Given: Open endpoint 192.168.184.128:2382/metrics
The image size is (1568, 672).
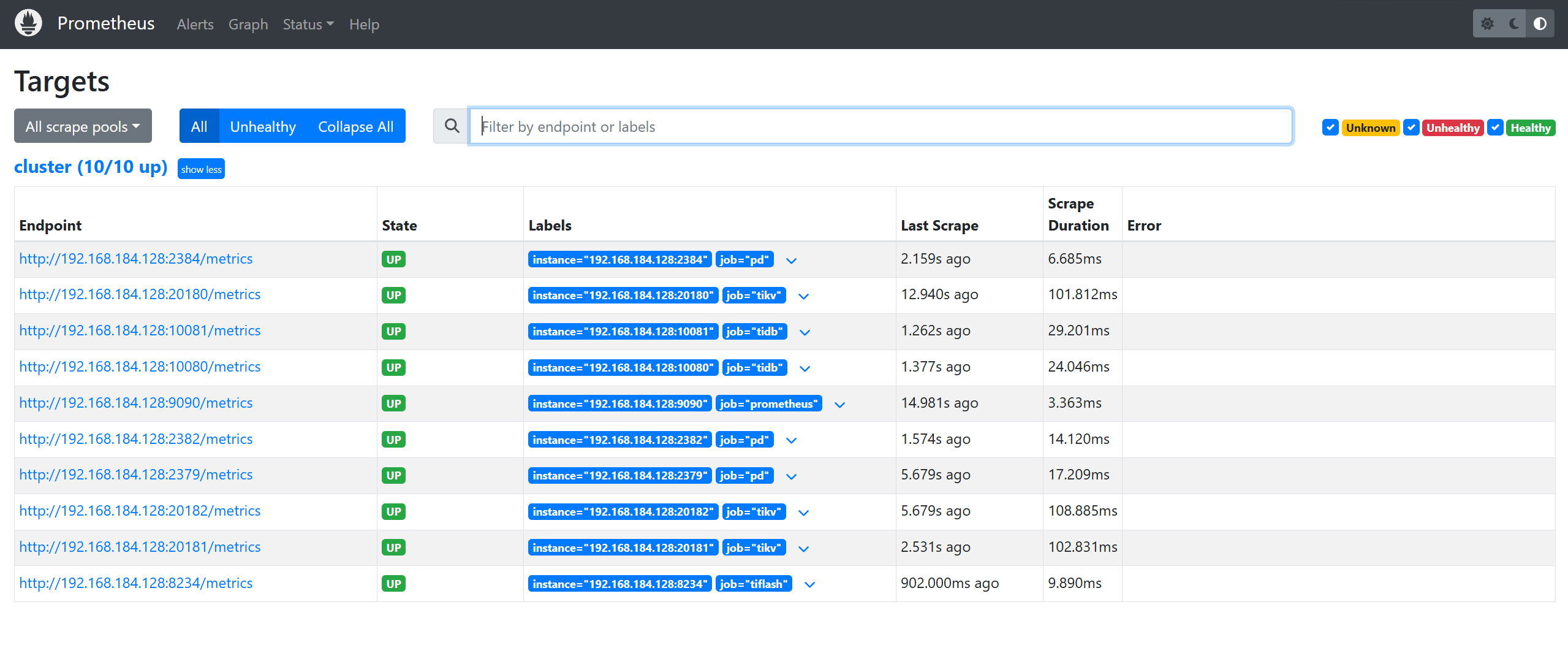Looking at the screenshot, I should pyautogui.click(x=136, y=438).
